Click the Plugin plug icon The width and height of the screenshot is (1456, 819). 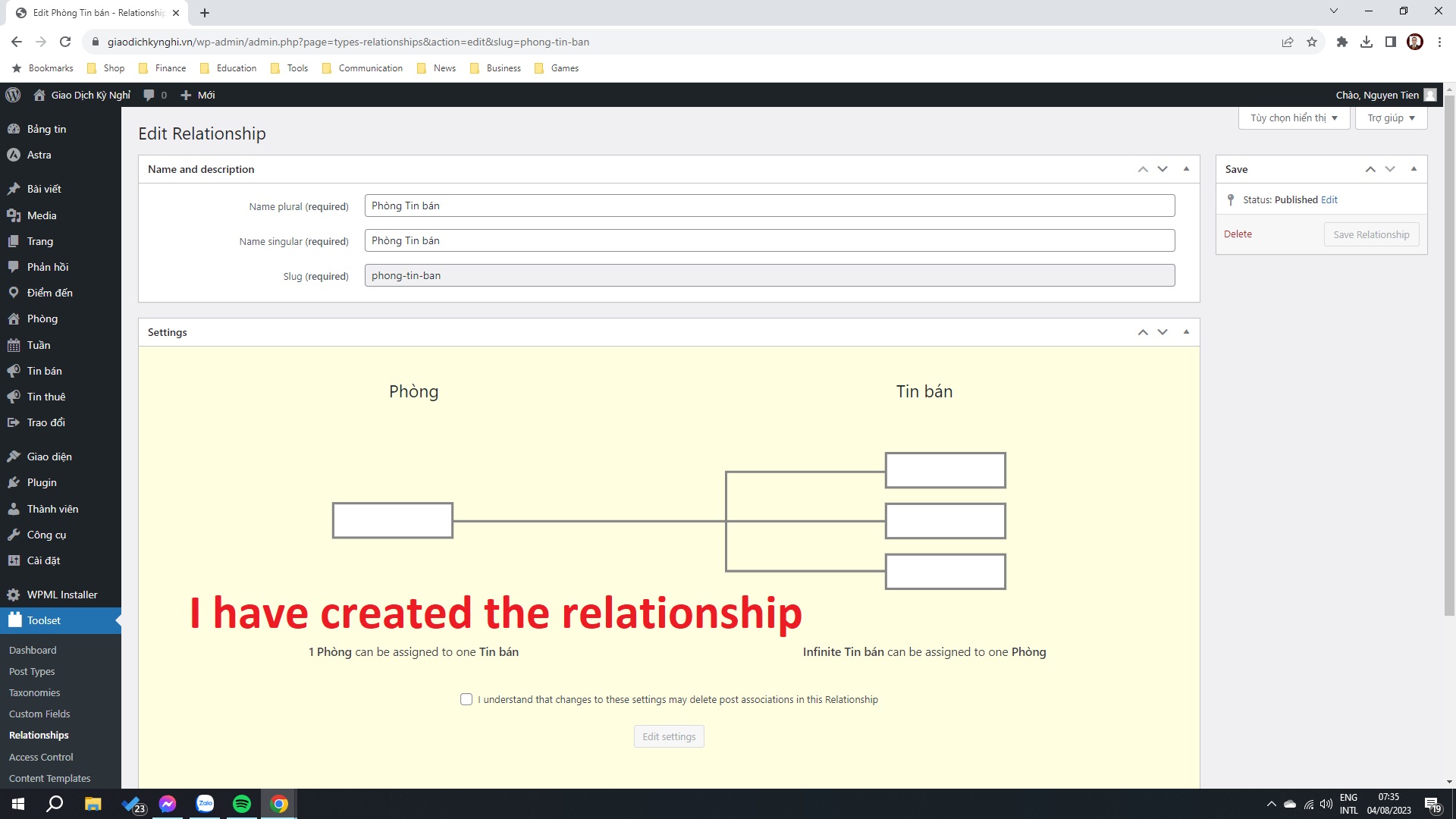click(14, 482)
